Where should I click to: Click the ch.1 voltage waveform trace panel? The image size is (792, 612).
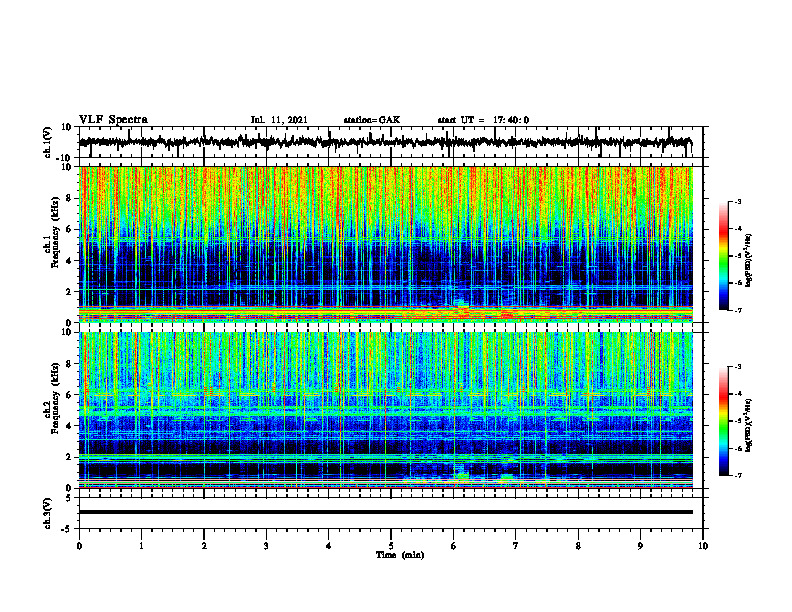click(x=391, y=142)
